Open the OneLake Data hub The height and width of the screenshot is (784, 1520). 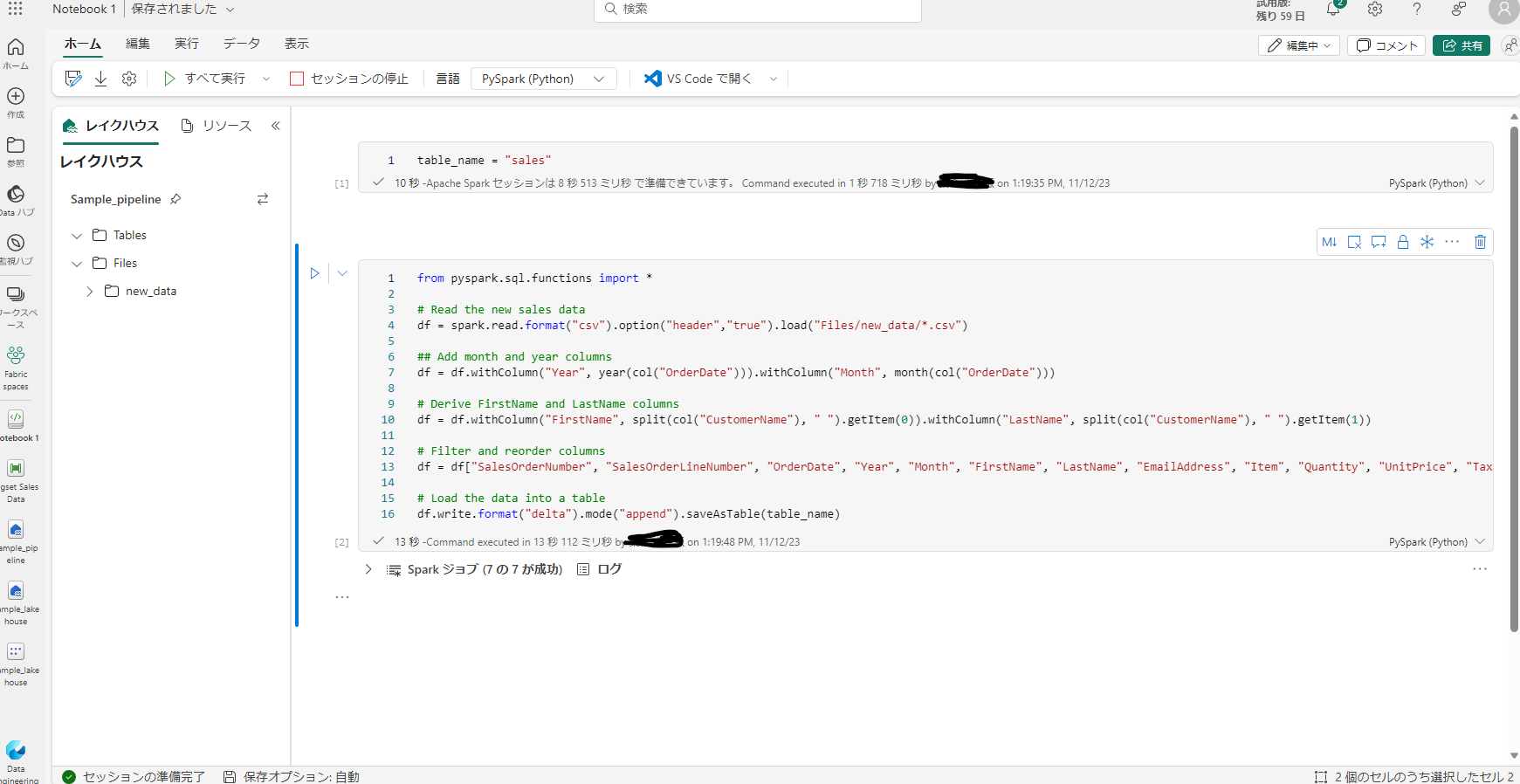pos(16,200)
